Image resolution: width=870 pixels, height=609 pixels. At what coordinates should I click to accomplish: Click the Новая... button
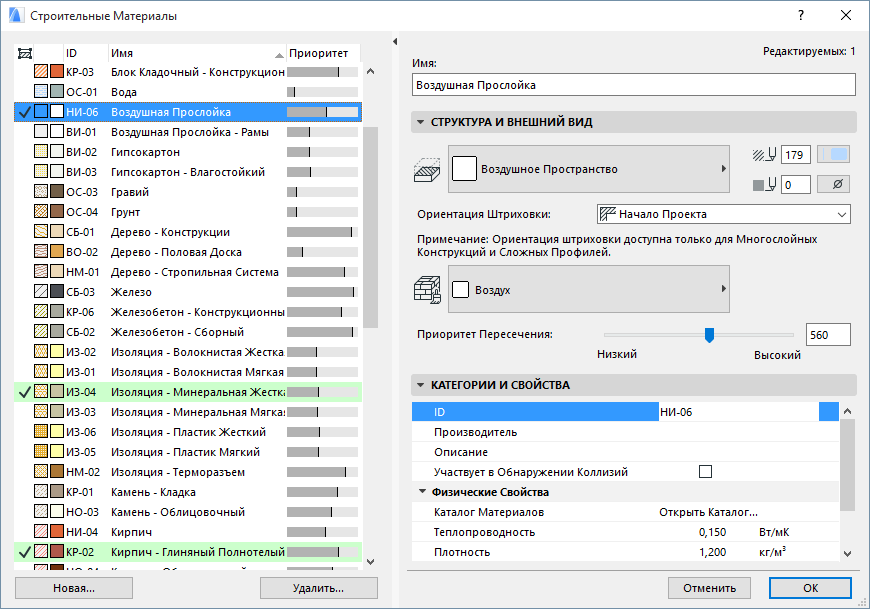[74, 588]
